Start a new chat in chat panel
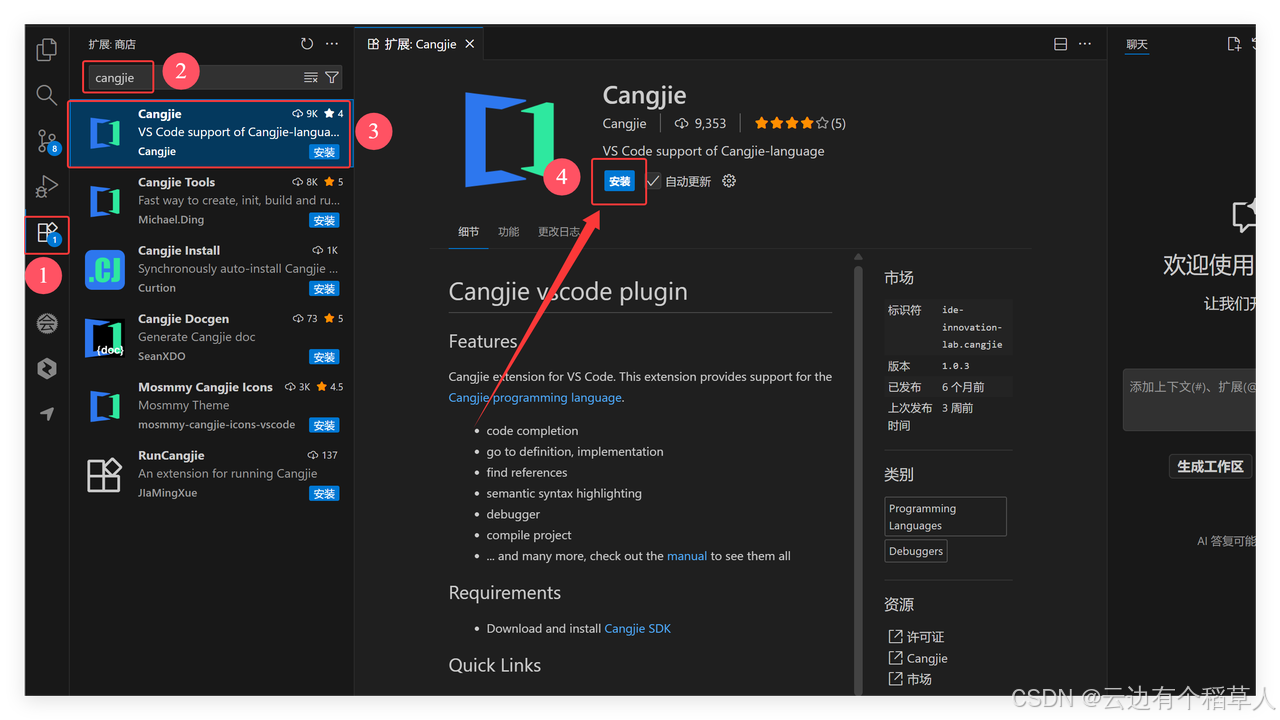 [1234, 44]
